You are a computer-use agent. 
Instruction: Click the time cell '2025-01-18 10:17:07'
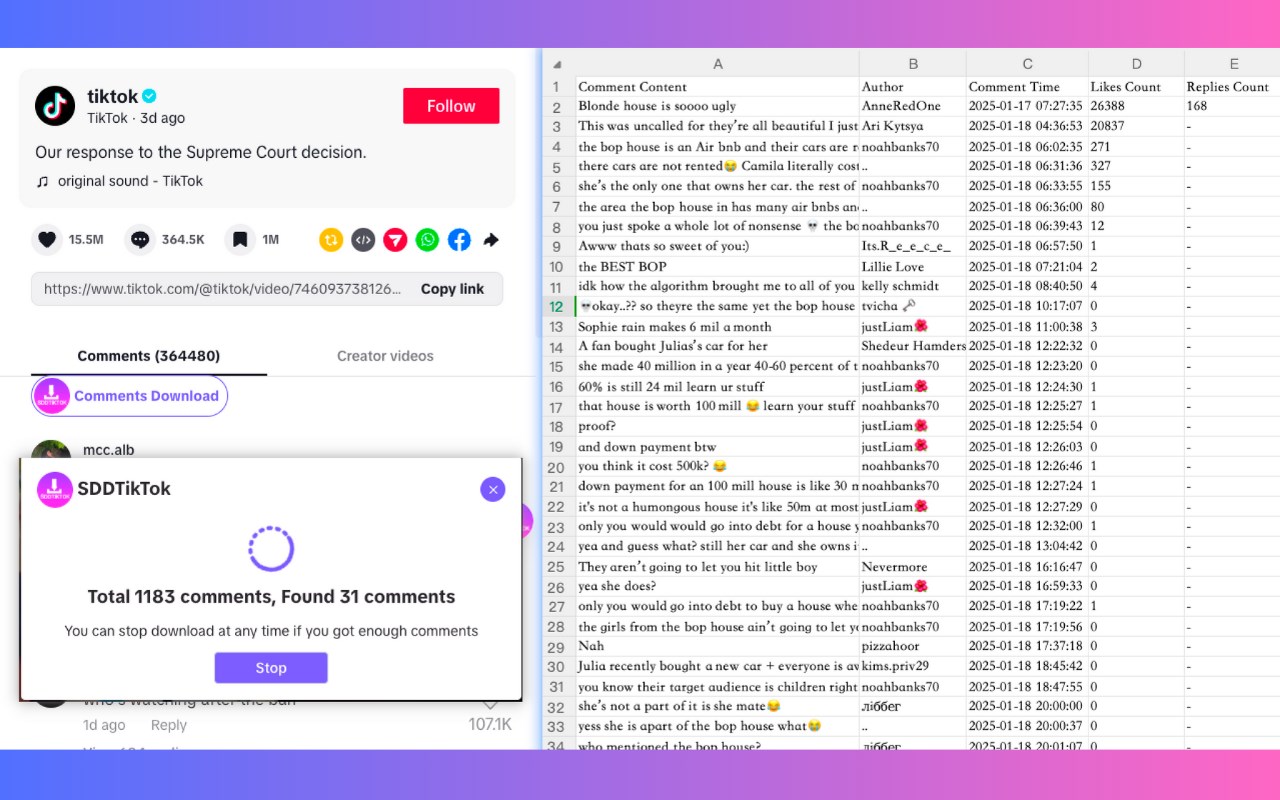coord(1027,306)
